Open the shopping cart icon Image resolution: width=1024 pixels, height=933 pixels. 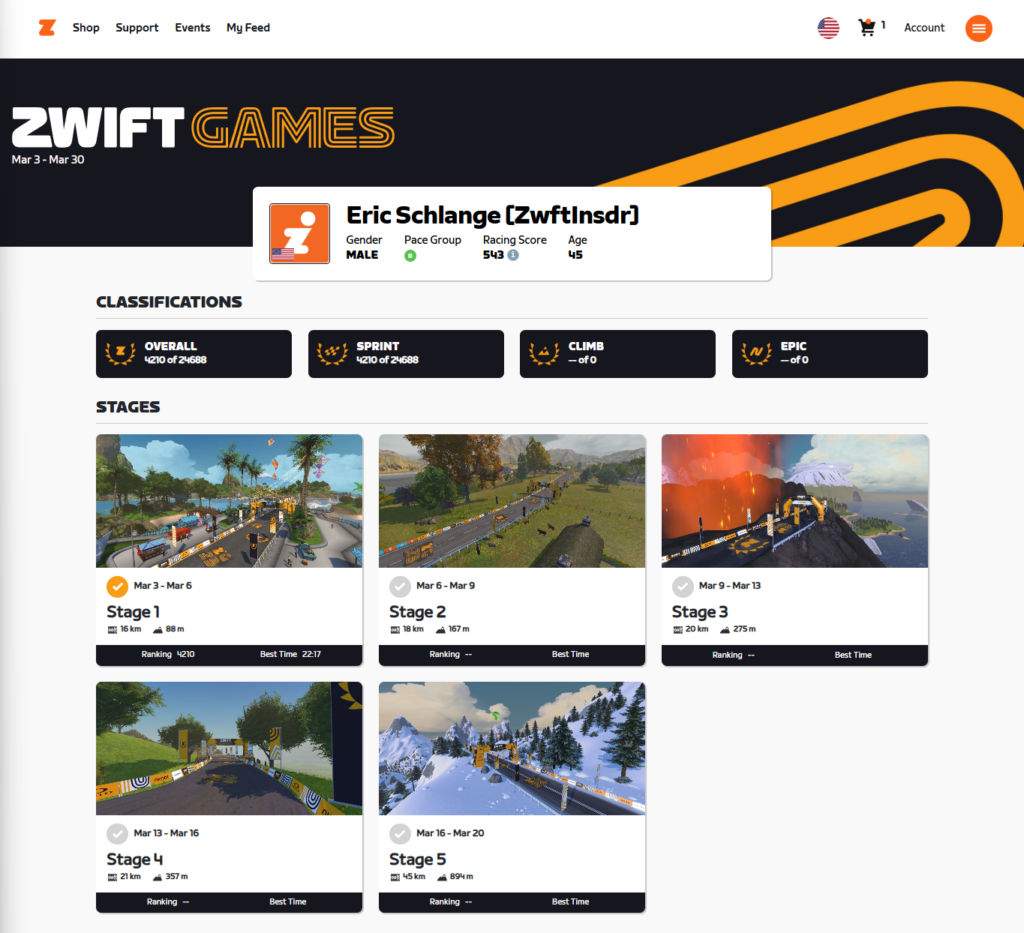click(x=867, y=28)
